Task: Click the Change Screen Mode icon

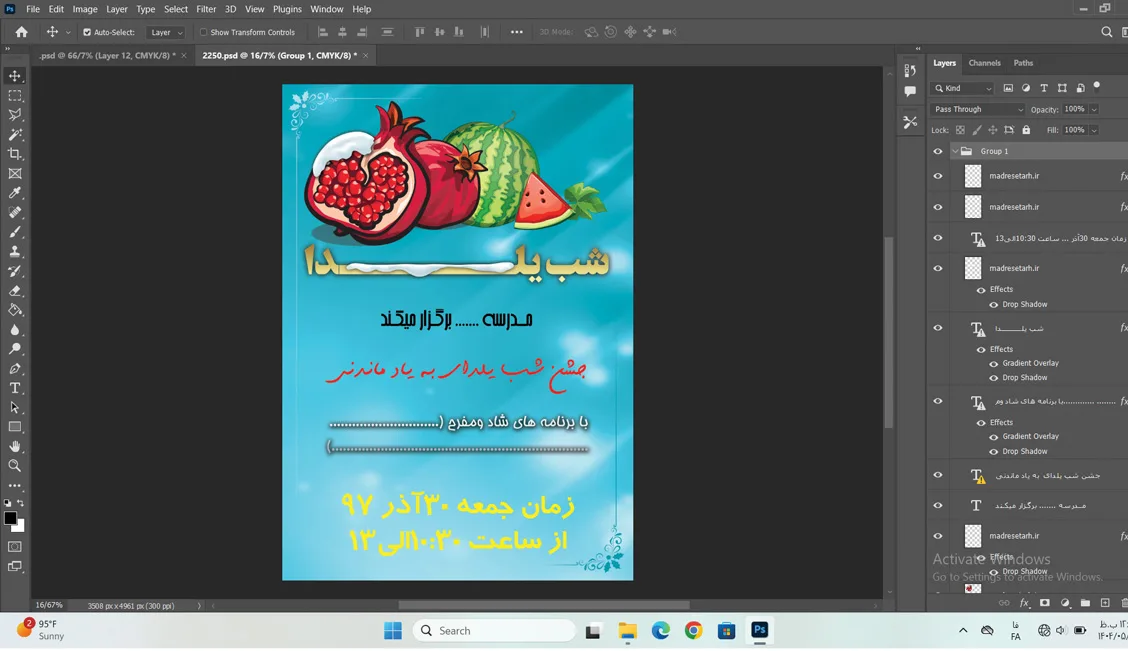Action: pyautogui.click(x=14, y=567)
